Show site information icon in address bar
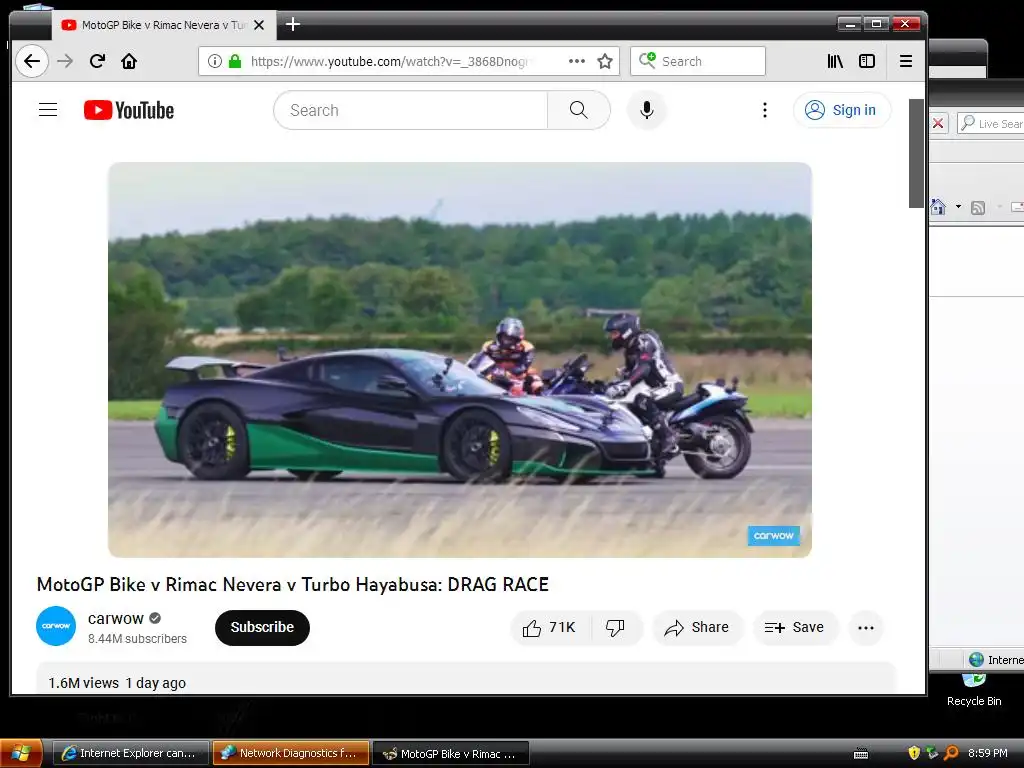Viewport: 1024px width, 768px height. pos(214,61)
